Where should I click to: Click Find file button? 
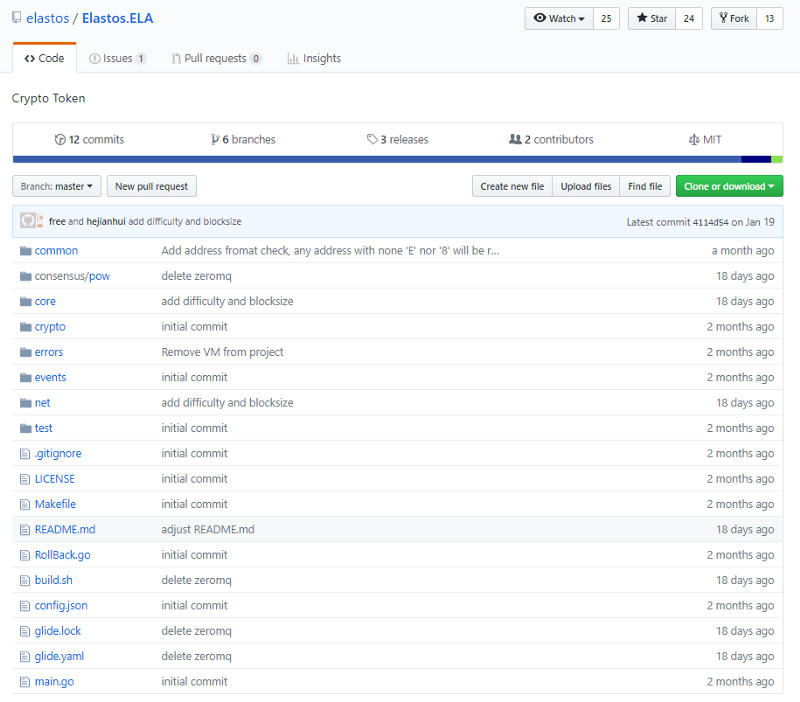pos(645,186)
